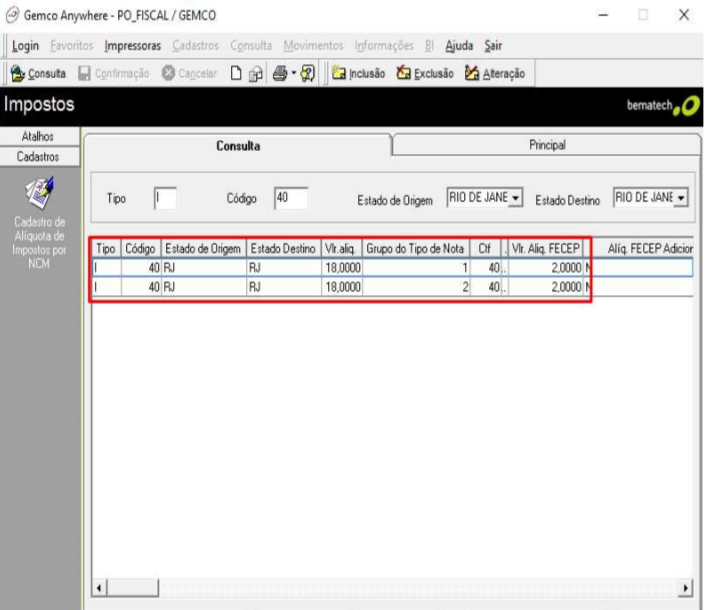
Task: Open the Cadastros menu in the menu bar
Action: coord(196,45)
